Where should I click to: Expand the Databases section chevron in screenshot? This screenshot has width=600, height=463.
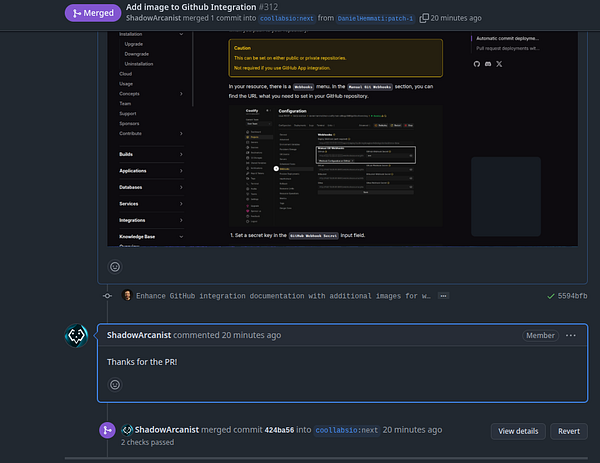[x=181, y=187]
